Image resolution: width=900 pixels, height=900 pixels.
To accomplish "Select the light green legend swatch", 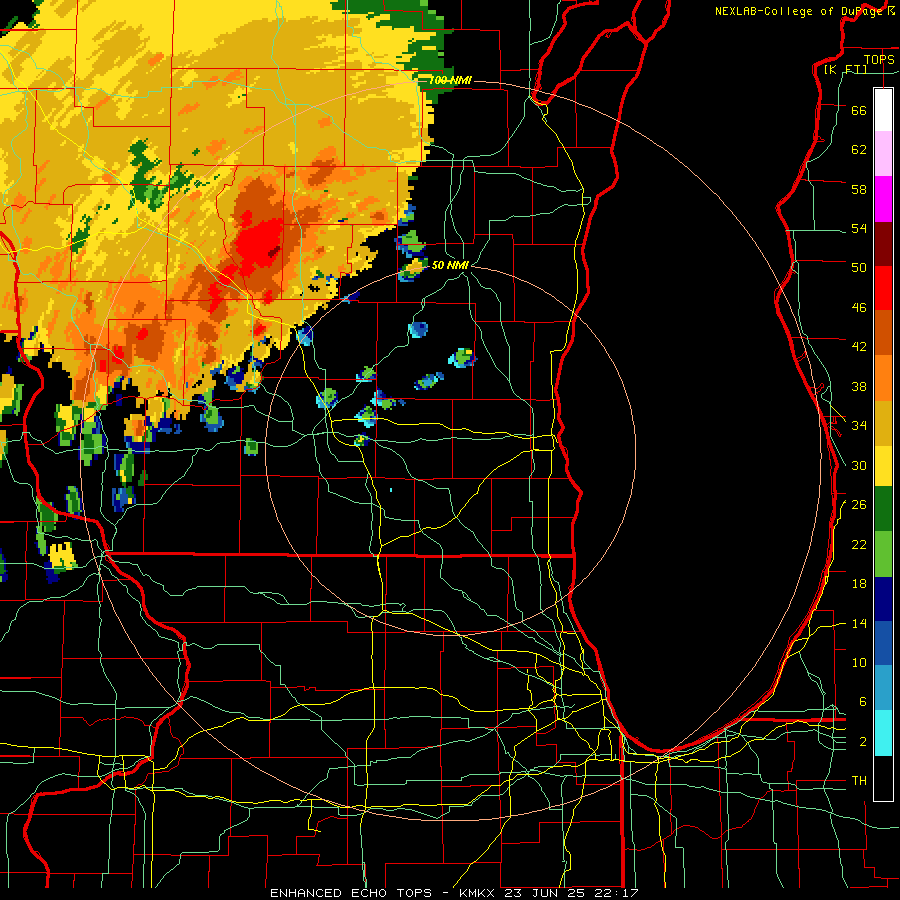I will coord(883,554).
